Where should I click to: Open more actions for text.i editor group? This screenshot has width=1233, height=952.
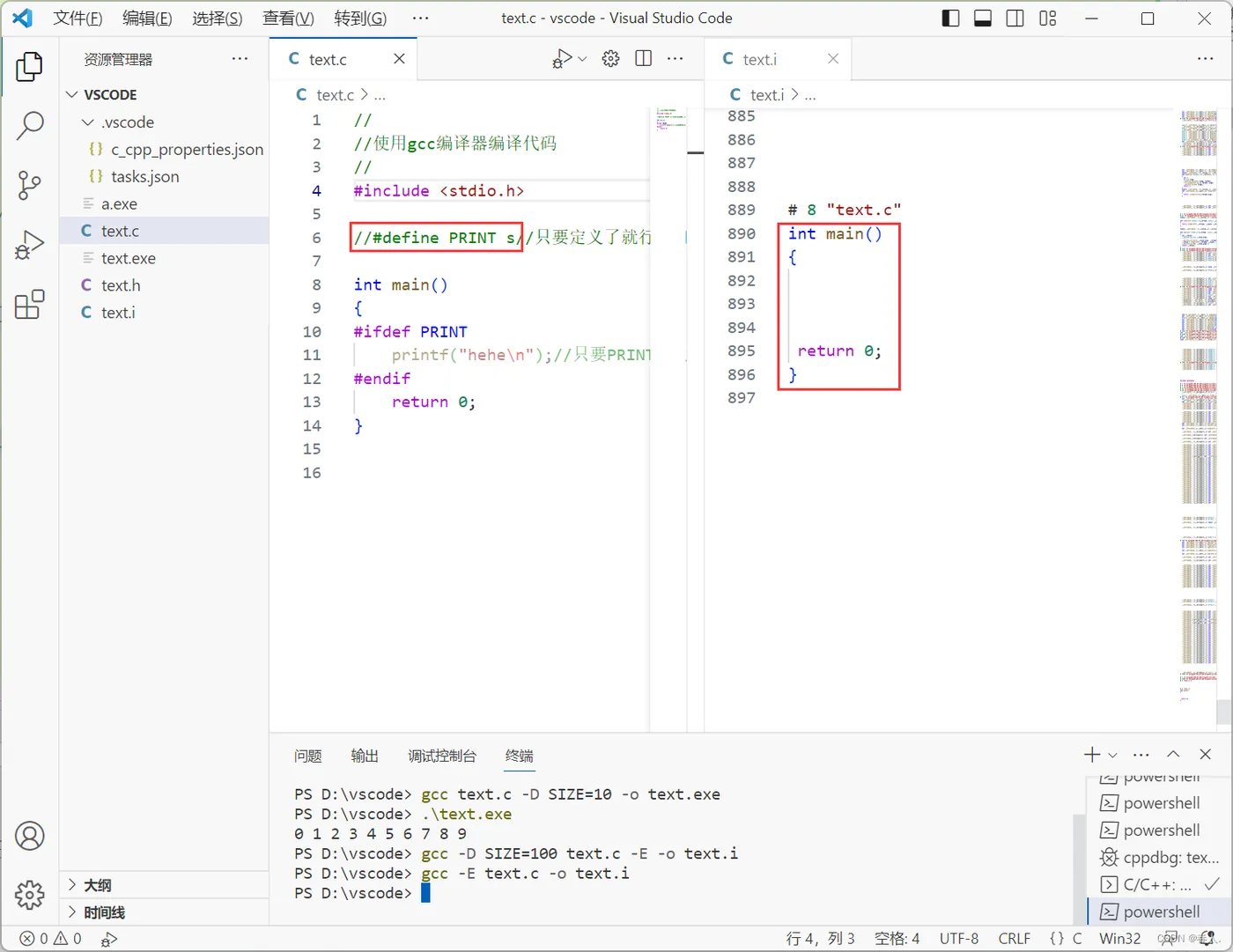coord(1206,59)
